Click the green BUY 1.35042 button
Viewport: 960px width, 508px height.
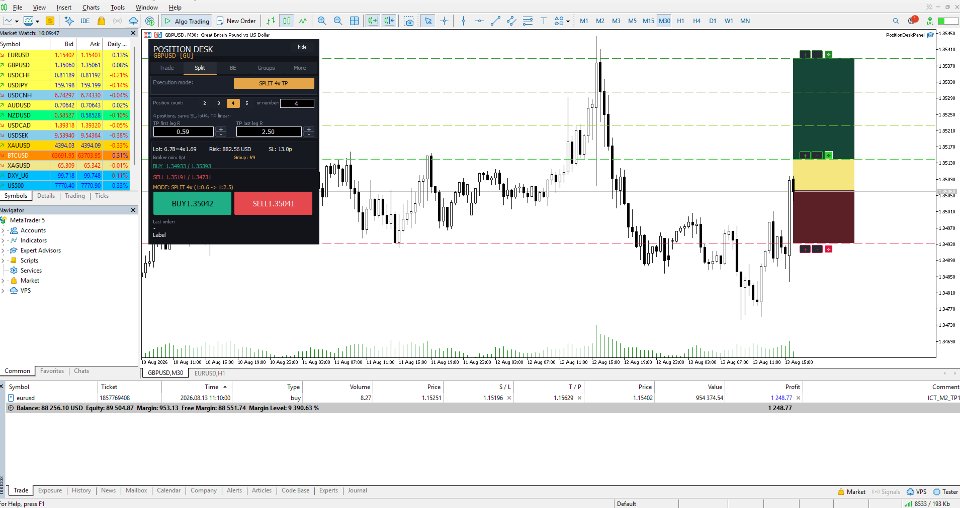tap(192, 203)
